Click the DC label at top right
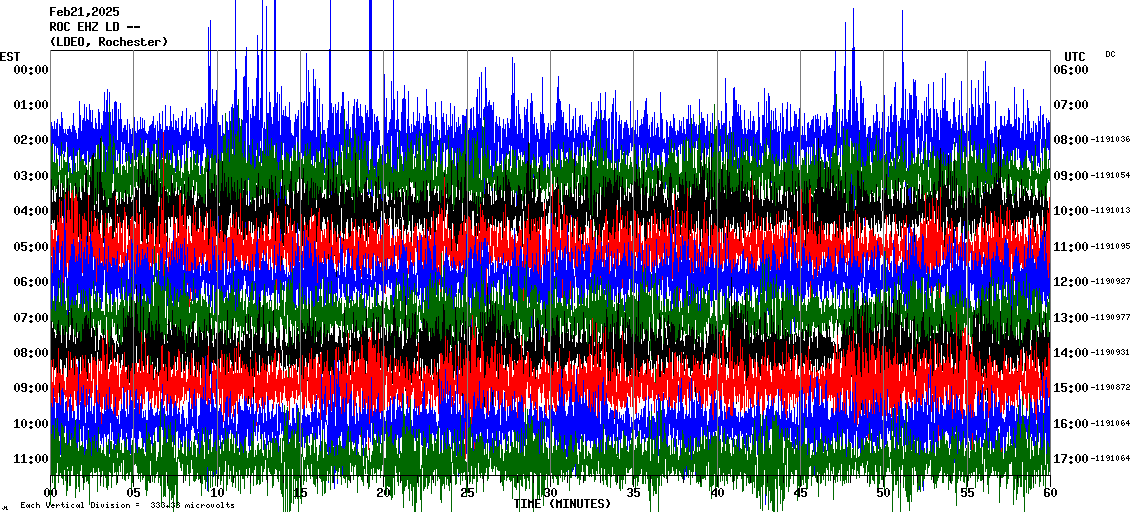Viewport: 1130px width, 519px height. click(x=1110, y=54)
